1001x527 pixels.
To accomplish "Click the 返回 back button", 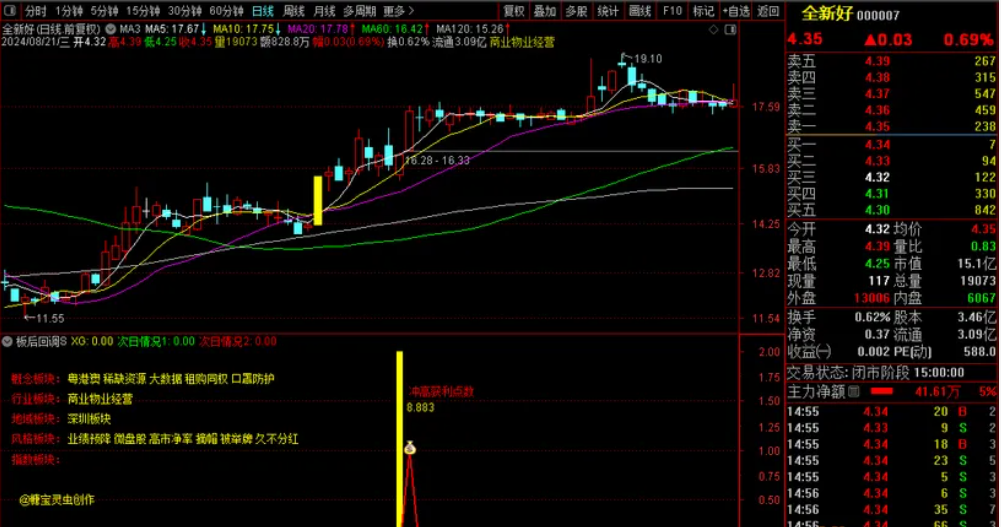I will (x=768, y=11).
